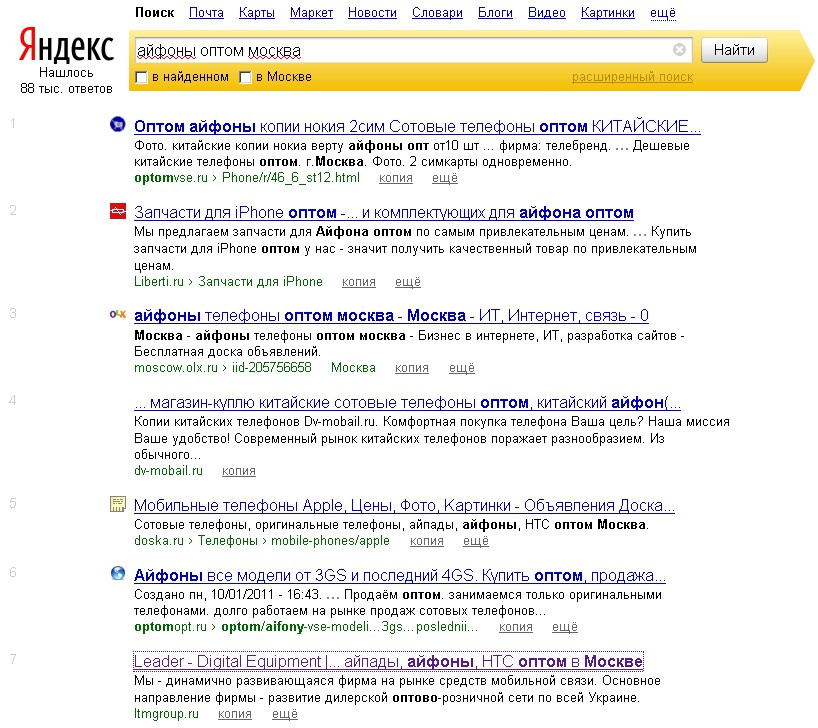Open 'копия' for dv-mobail.ru result
The height and width of the screenshot is (728, 818).
click(x=238, y=471)
